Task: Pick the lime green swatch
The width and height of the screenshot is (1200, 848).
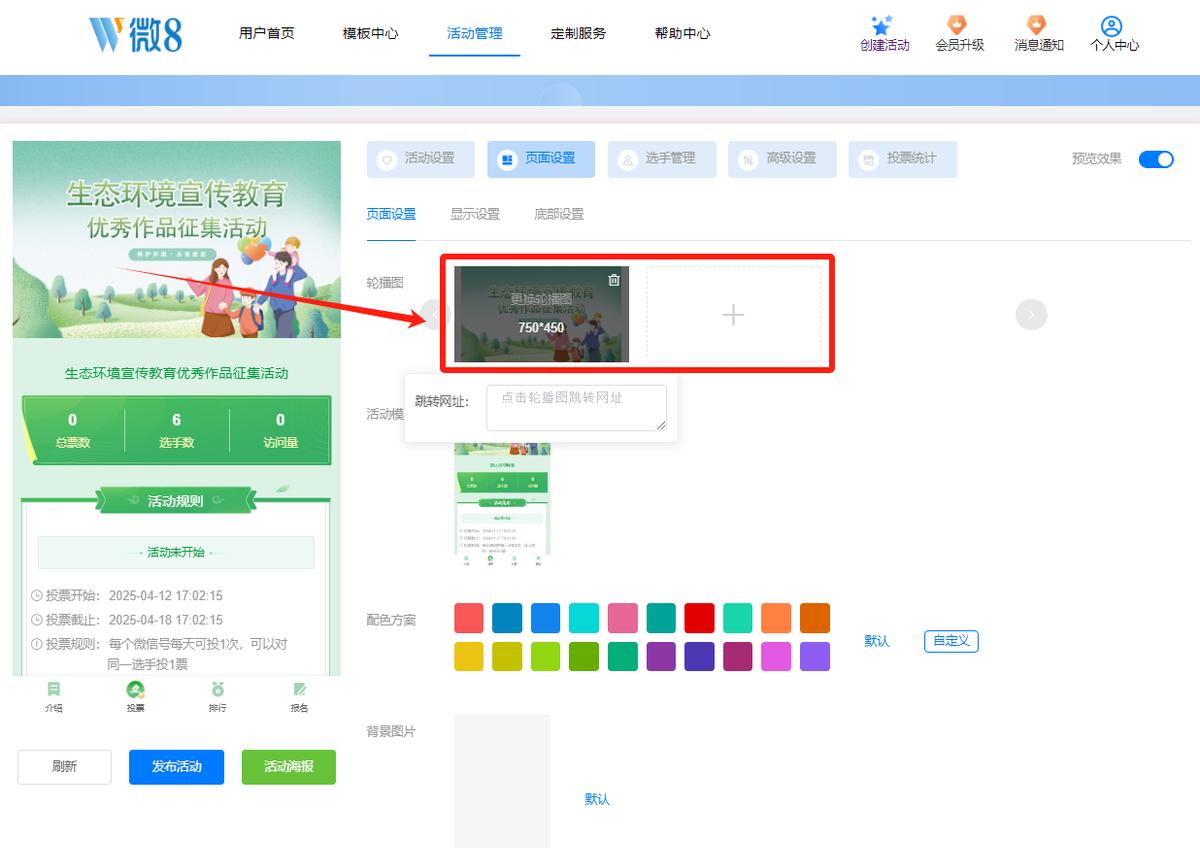Action: point(546,656)
